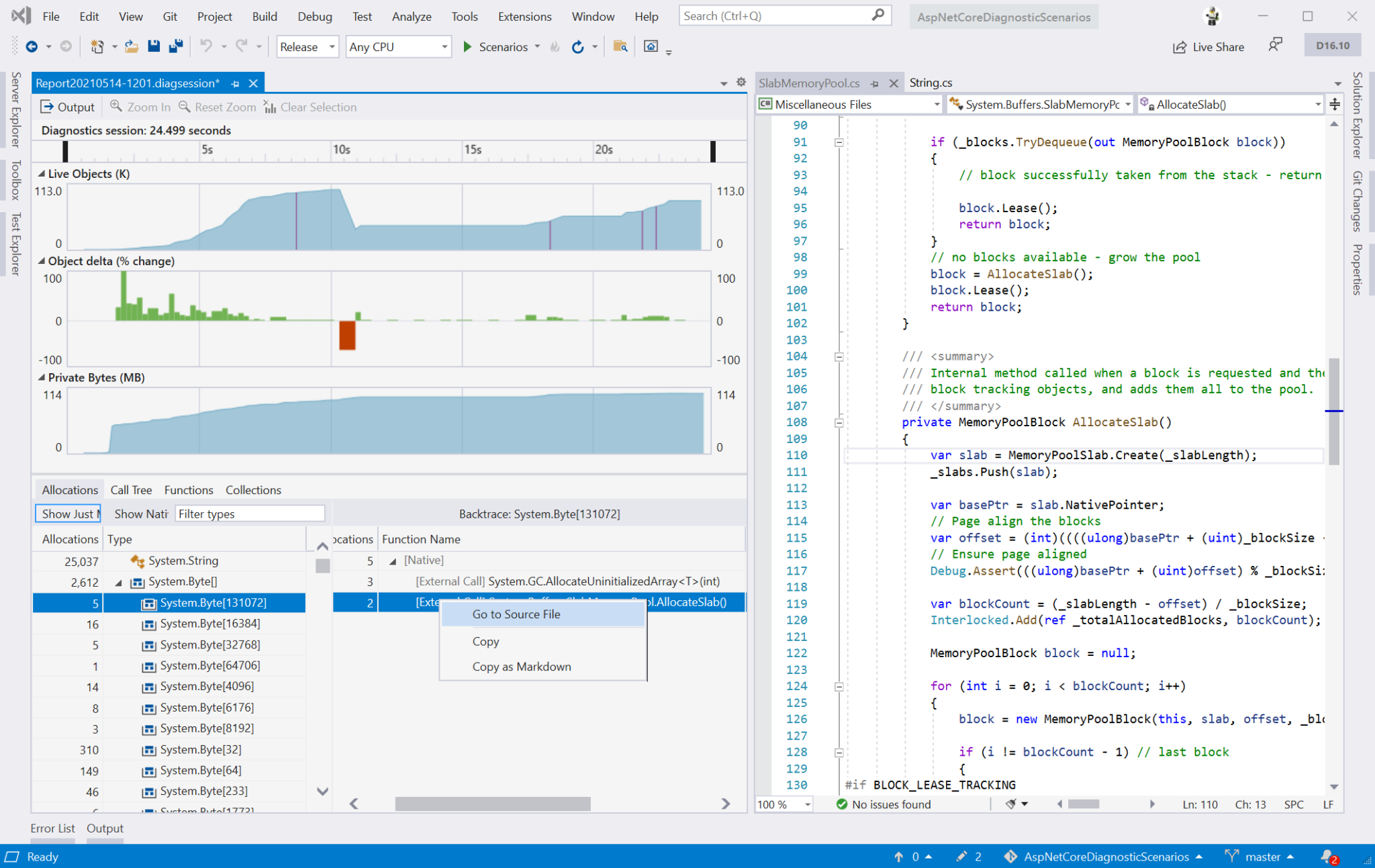
Task: Click the Send Feedback icon
Action: click(x=1275, y=45)
